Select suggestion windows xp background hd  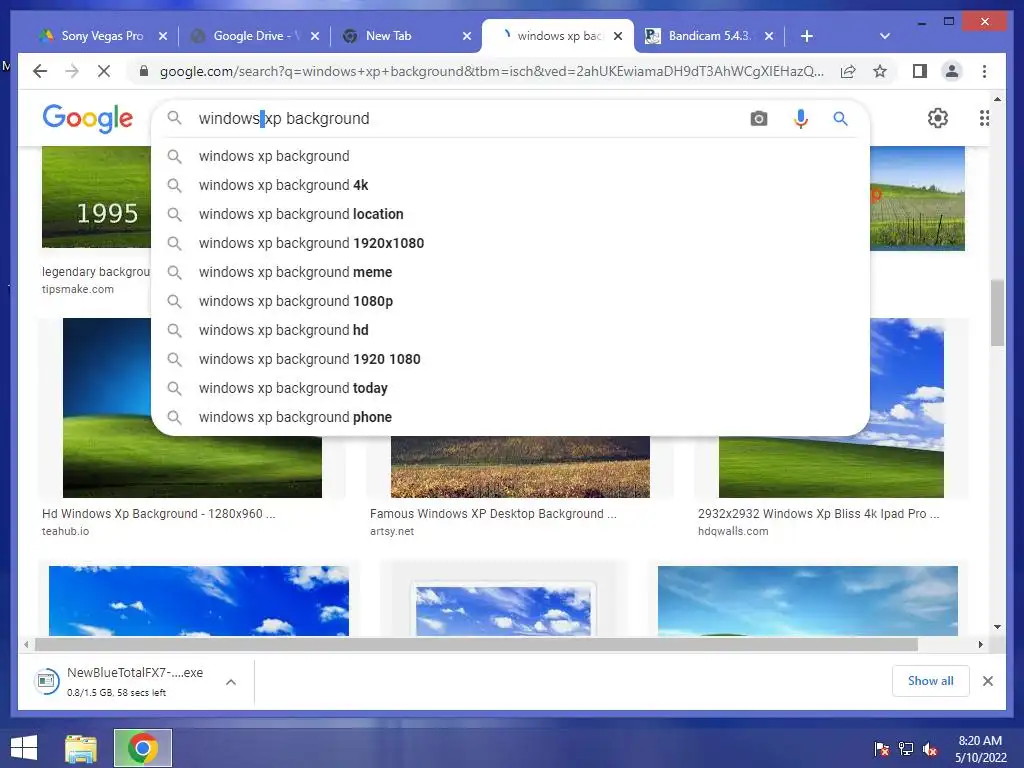point(510,330)
